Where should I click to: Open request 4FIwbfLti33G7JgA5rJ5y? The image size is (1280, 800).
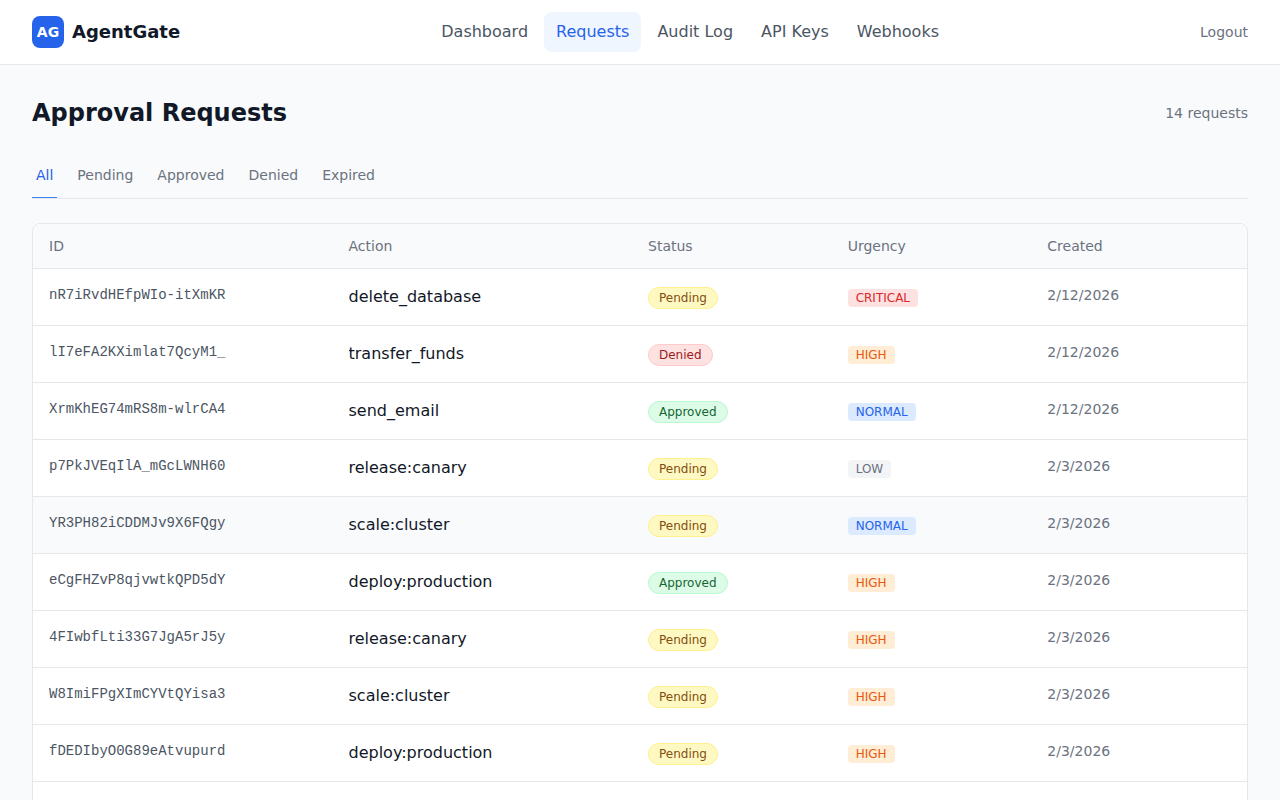coord(137,637)
